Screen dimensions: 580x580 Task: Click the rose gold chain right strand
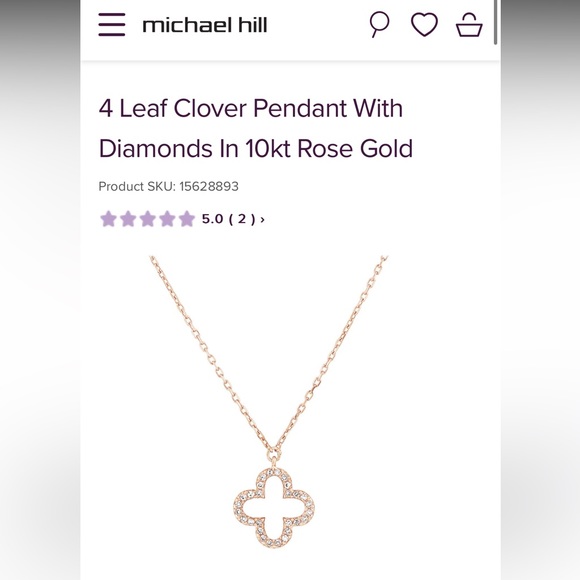pos(331,353)
